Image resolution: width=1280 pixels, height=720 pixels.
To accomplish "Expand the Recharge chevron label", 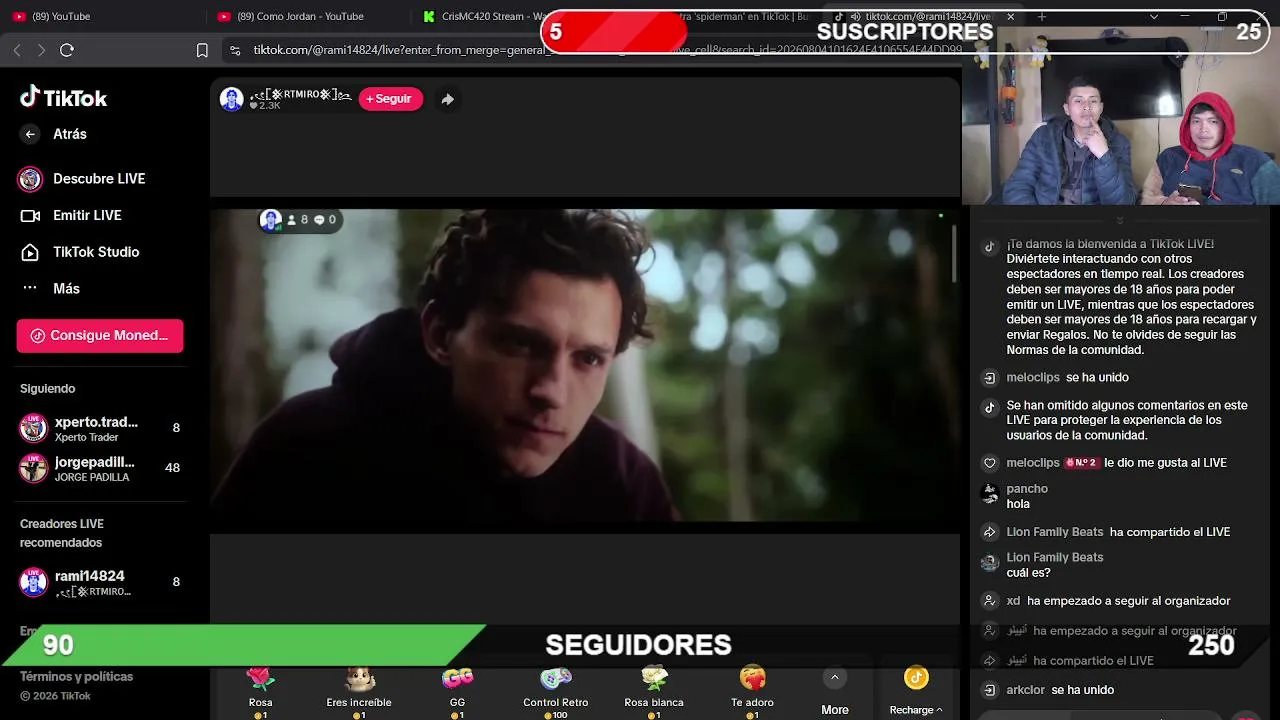I will click(x=916, y=710).
